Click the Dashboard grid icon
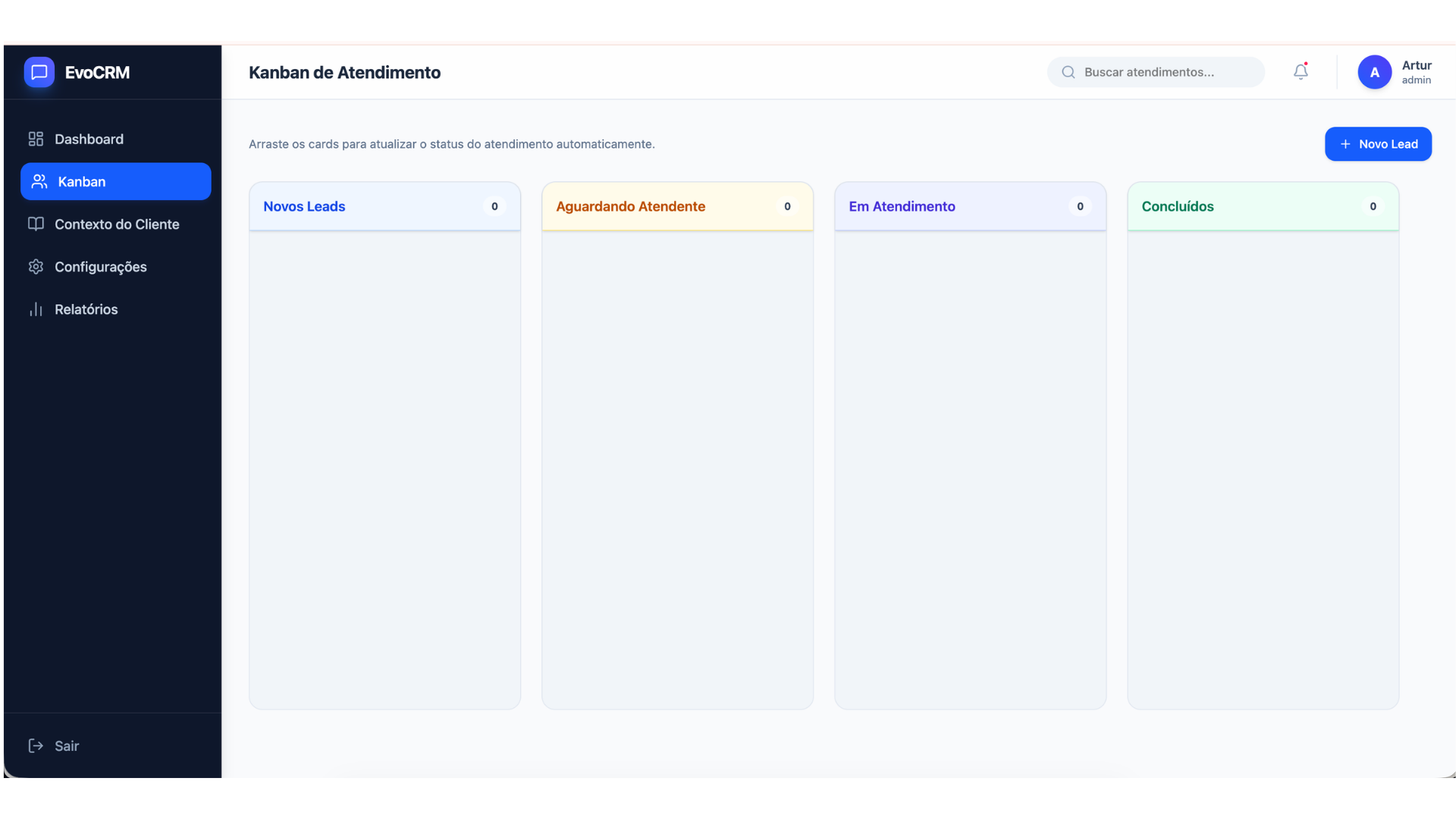1456x819 pixels. click(36, 139)
